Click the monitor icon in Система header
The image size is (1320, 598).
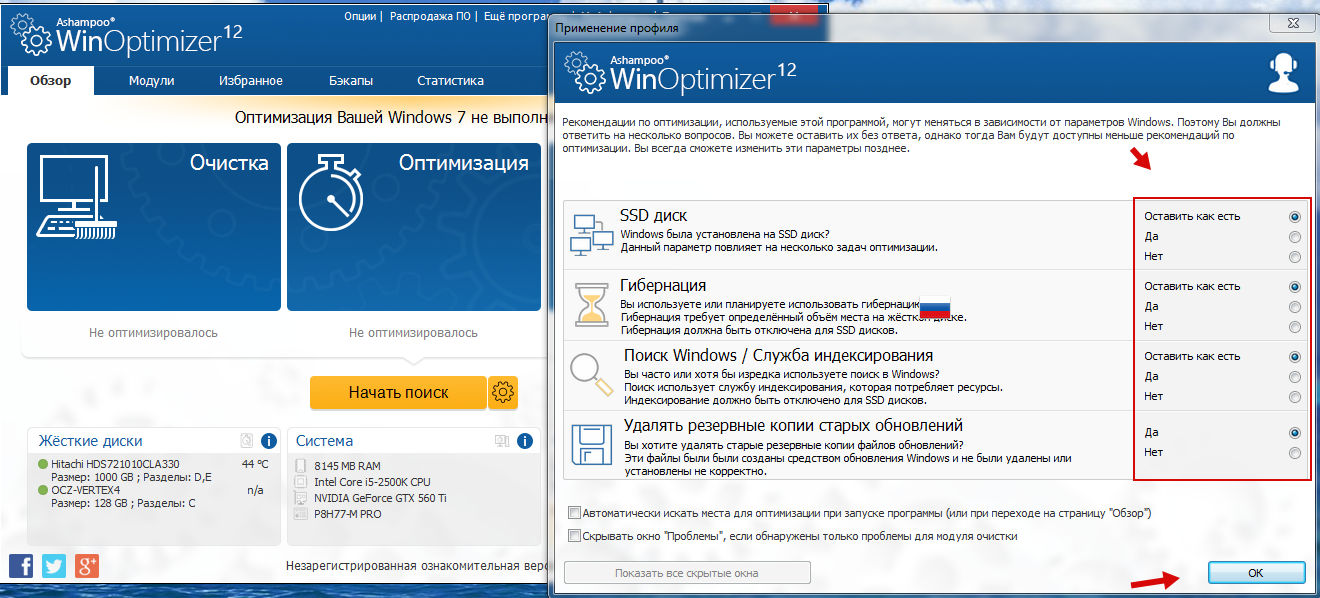point(503,440)
